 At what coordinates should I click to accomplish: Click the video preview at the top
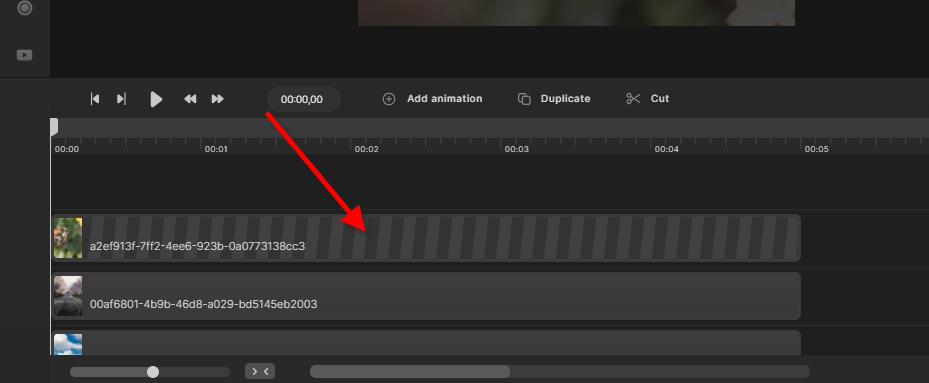pyautogui.click(x=576, y=12)
